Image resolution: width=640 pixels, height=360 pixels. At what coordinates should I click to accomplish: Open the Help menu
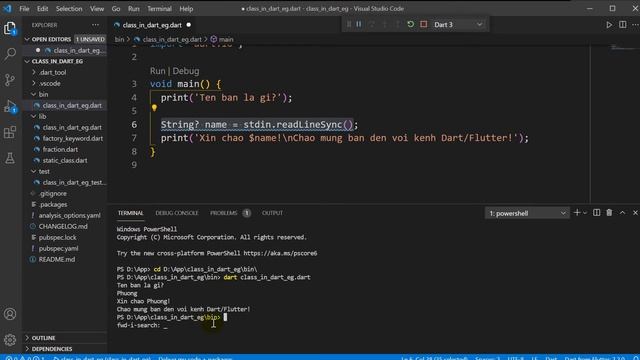pyautogui.click(x=186, y=9)
